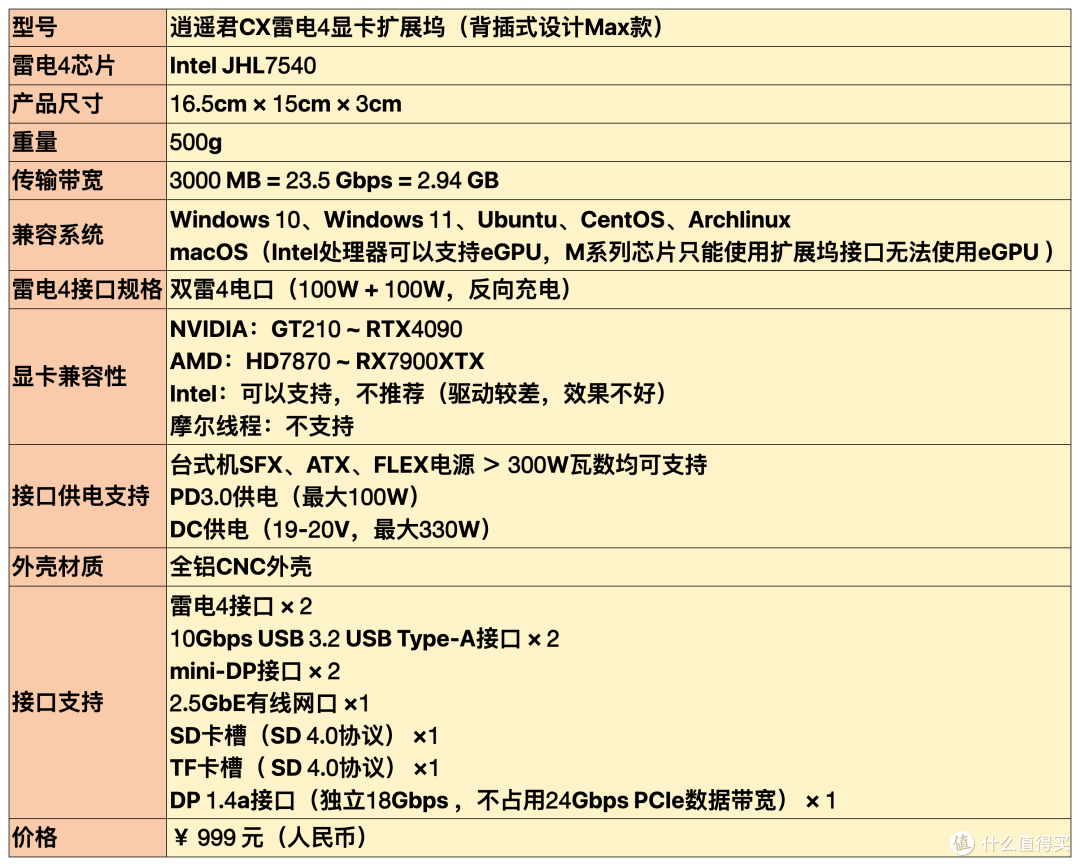
Task: Select the DC供电 19-20V 最大330W line
Action: point(330,529)
